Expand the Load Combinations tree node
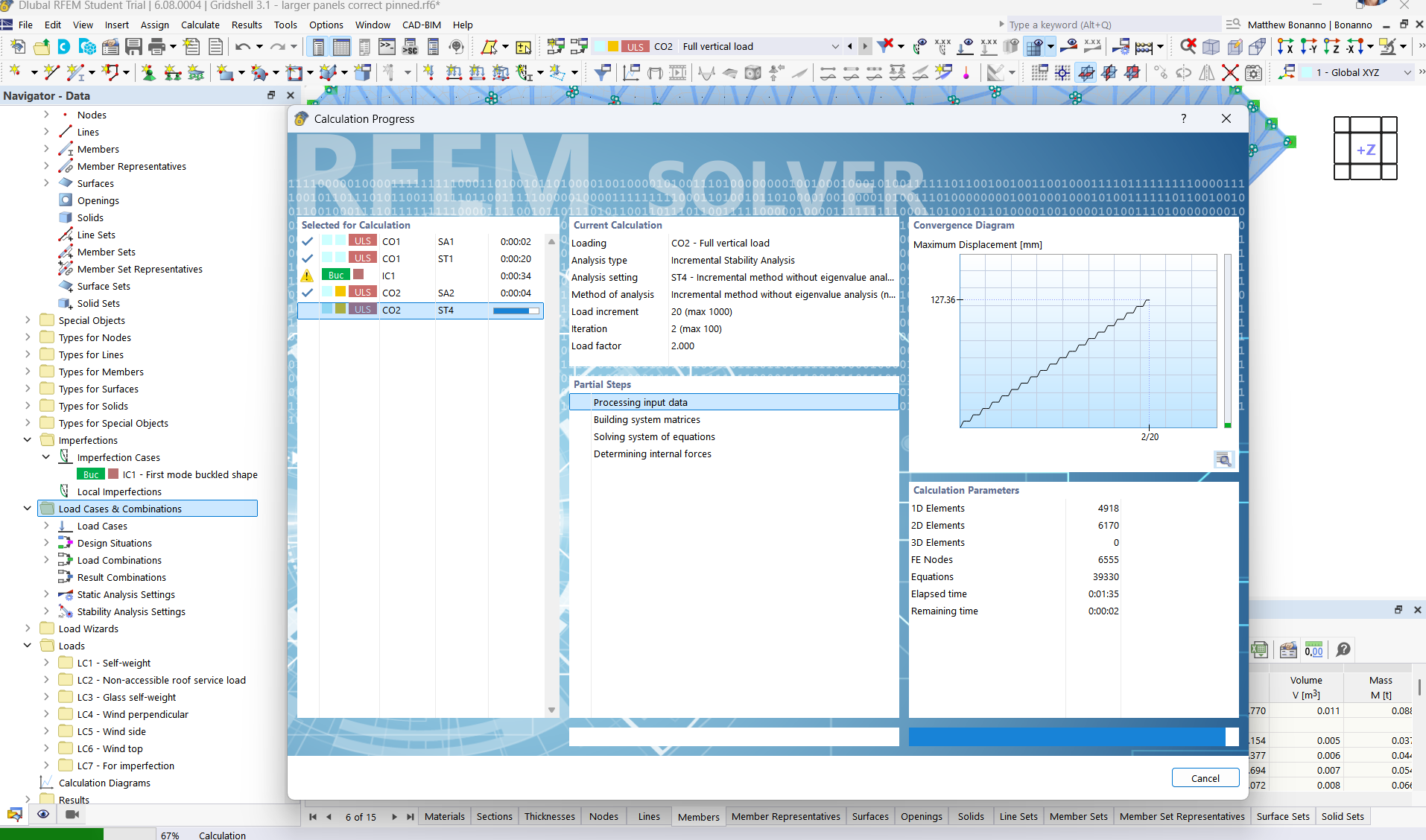 click(x=46, y=560)
